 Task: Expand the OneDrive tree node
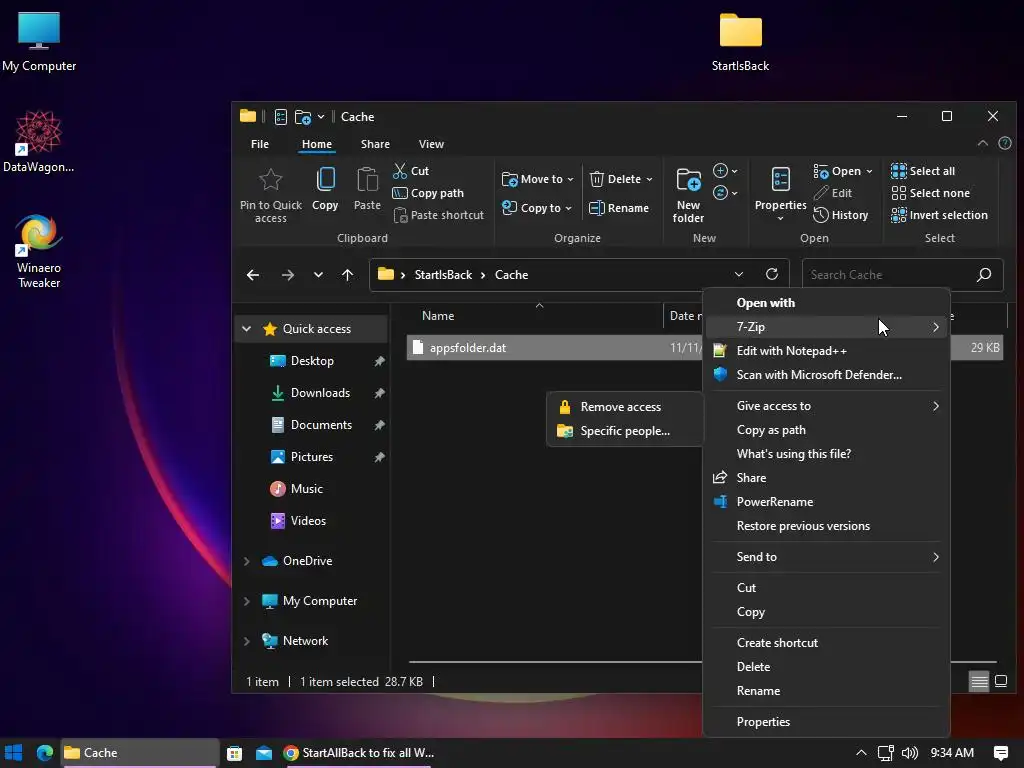(247, 561)
